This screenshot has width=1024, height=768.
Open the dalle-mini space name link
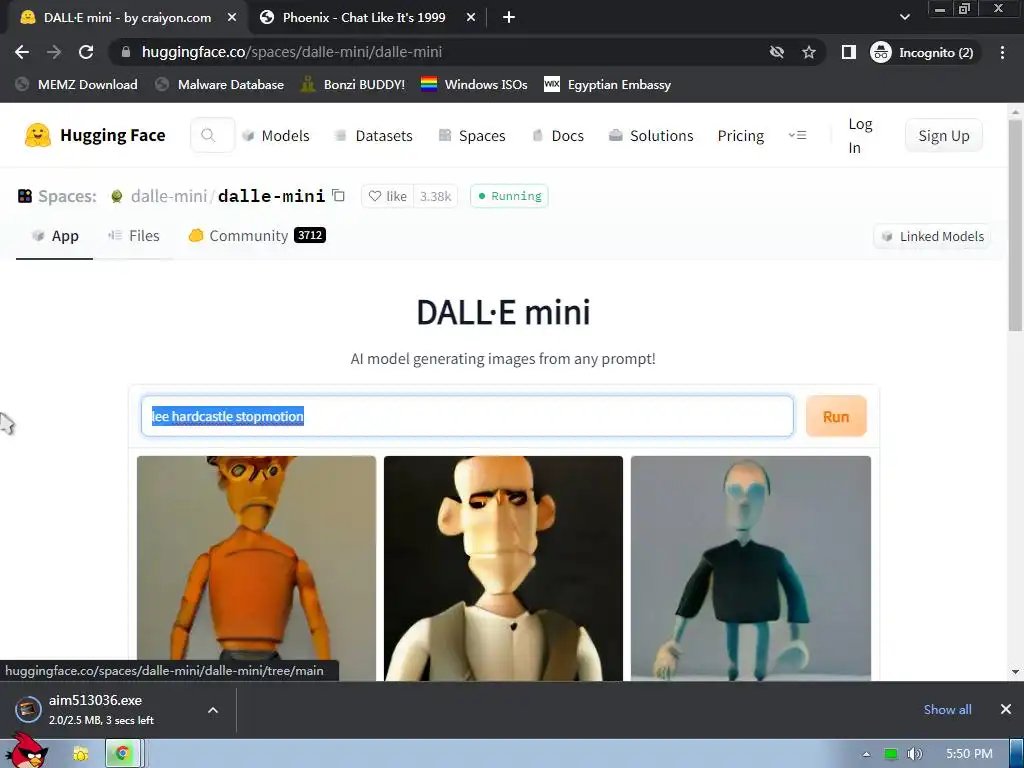pyautogui.click(x=271, y=196)
